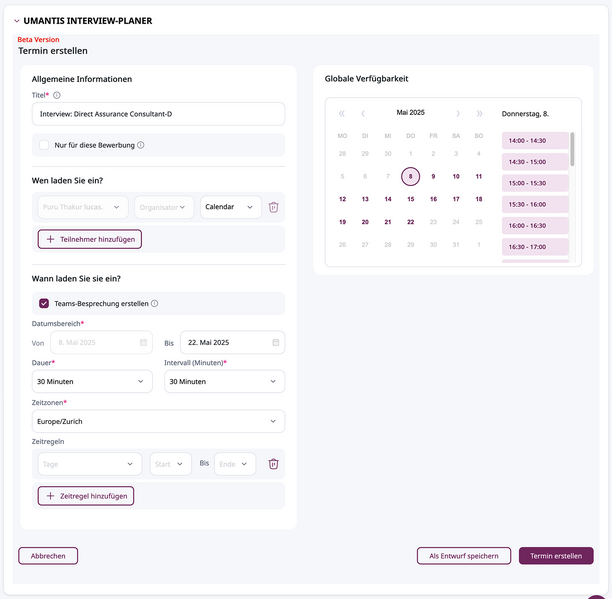This screenshot has height=599, width=612.
Task: Click info icon beside Nur für diese Bewerbung
Action: point(141,145)
